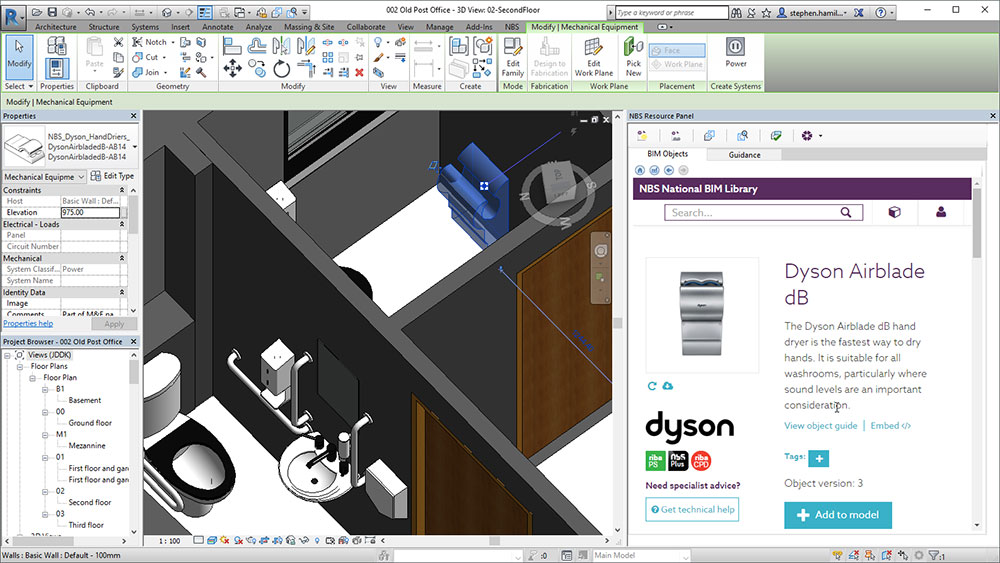Viewport: 1000px width, 563px height.
Task: Click the Create Group icon
Action: [483, 46]
